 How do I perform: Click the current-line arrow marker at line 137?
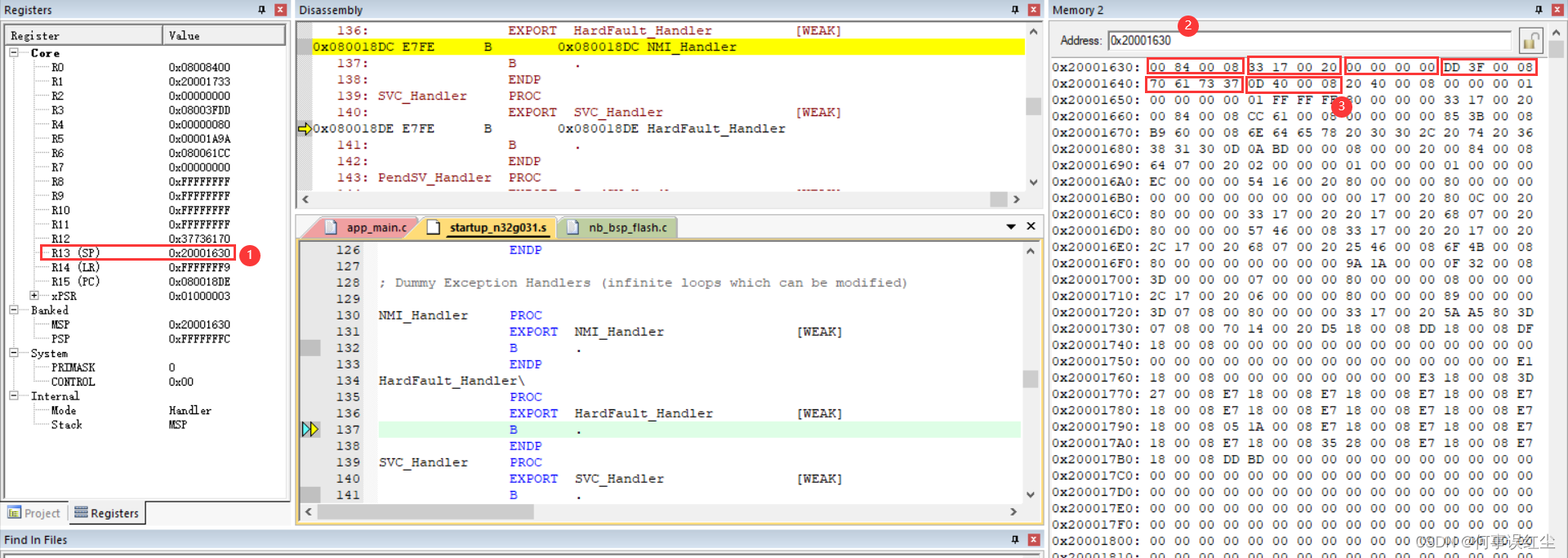[310, 429]
